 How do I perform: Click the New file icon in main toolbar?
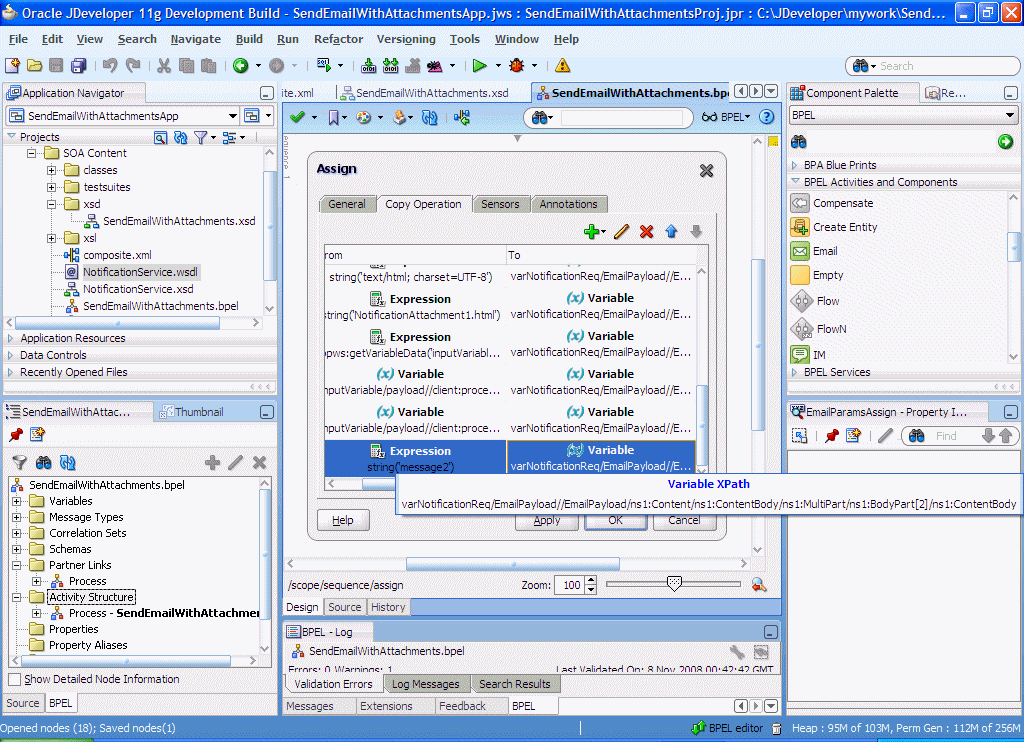pos(12,65)
